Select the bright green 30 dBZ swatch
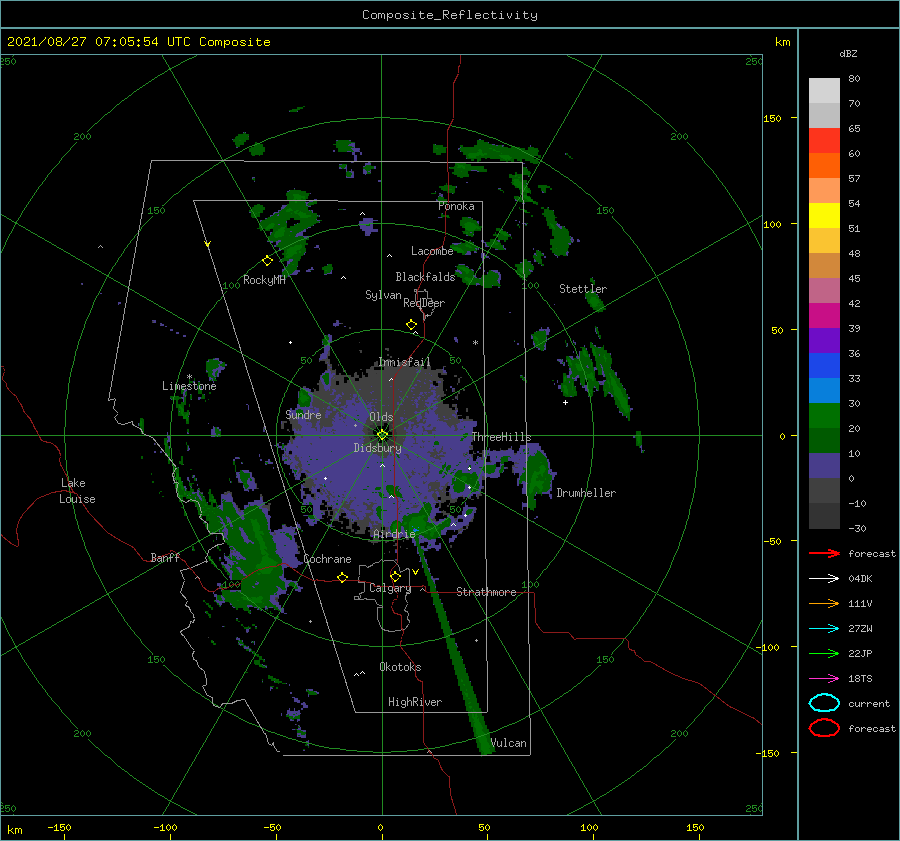 pos(824,416)
